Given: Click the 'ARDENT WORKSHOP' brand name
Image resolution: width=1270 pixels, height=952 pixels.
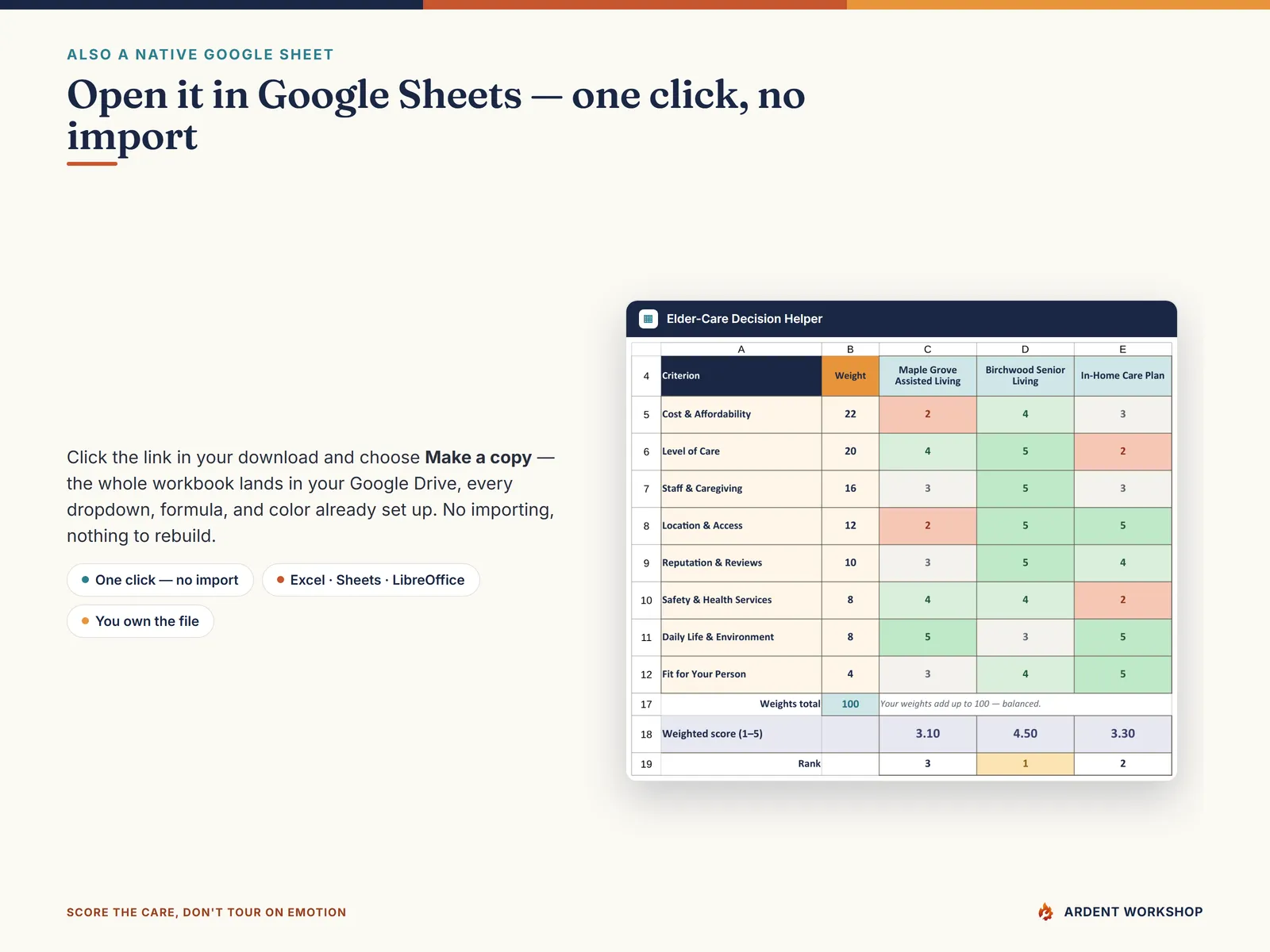Looking at the screenshot, I should (x=1133, y=912).
